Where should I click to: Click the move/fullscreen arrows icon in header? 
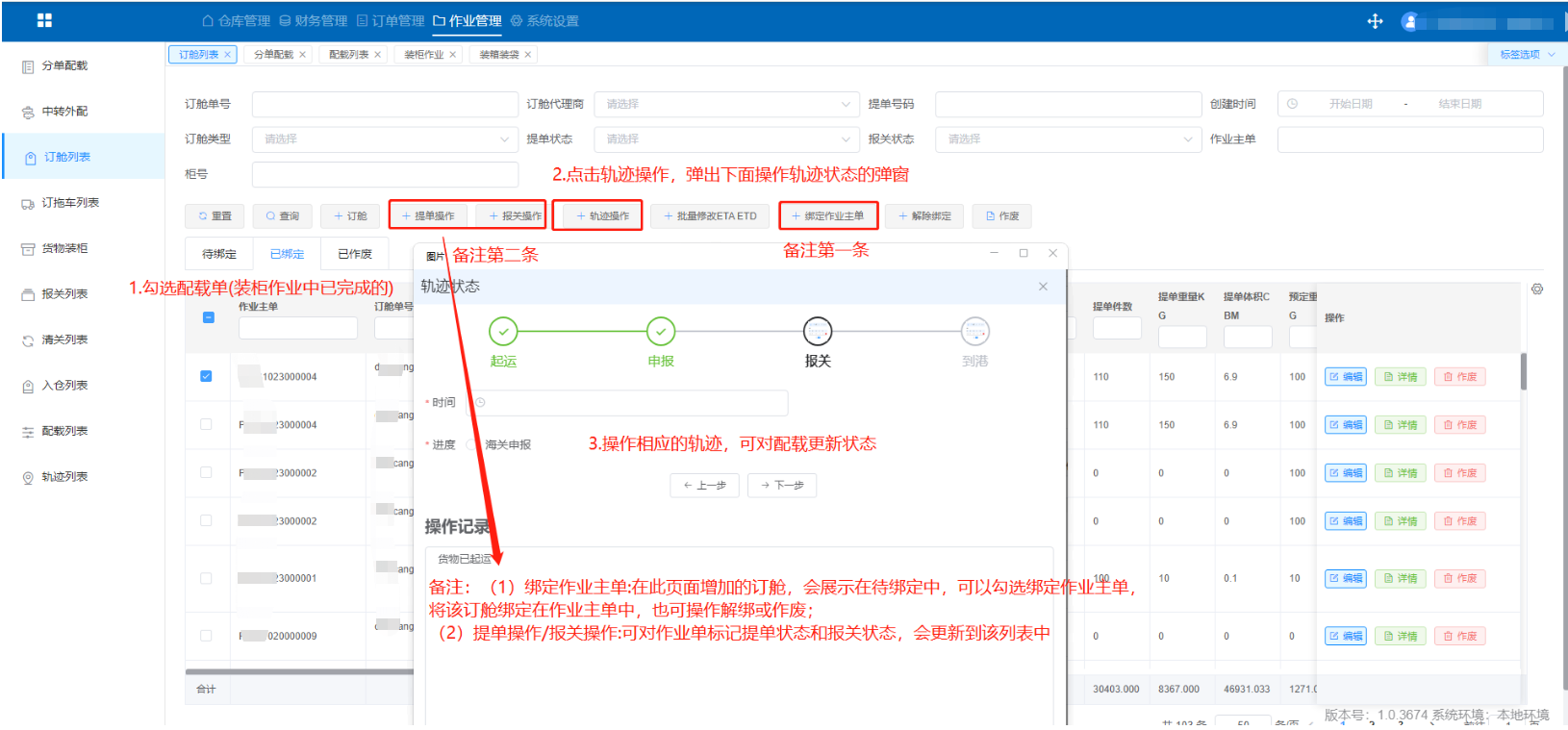pyautogui.click(x=1375, y=21)
